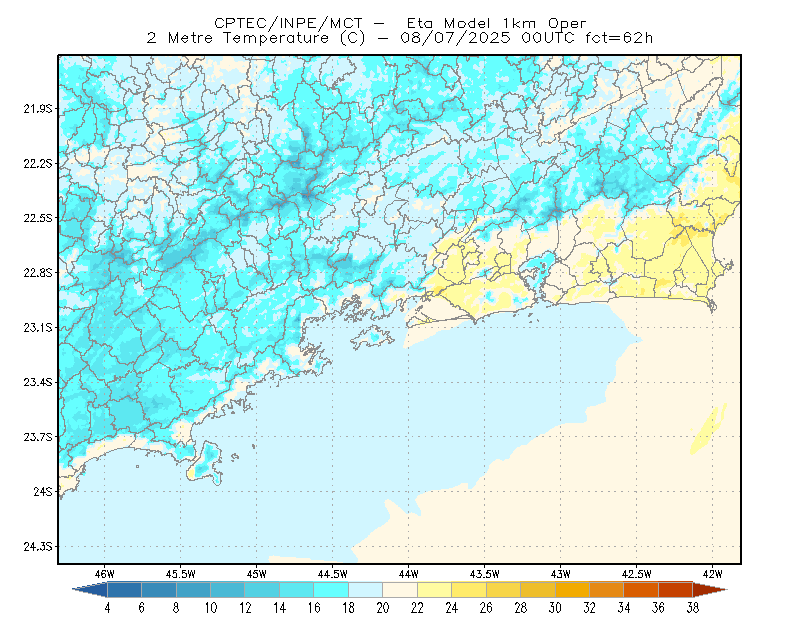This screenshot has height=618, width=800.
Task: Click the 24S latitude axis label
Action: [43, 491]
